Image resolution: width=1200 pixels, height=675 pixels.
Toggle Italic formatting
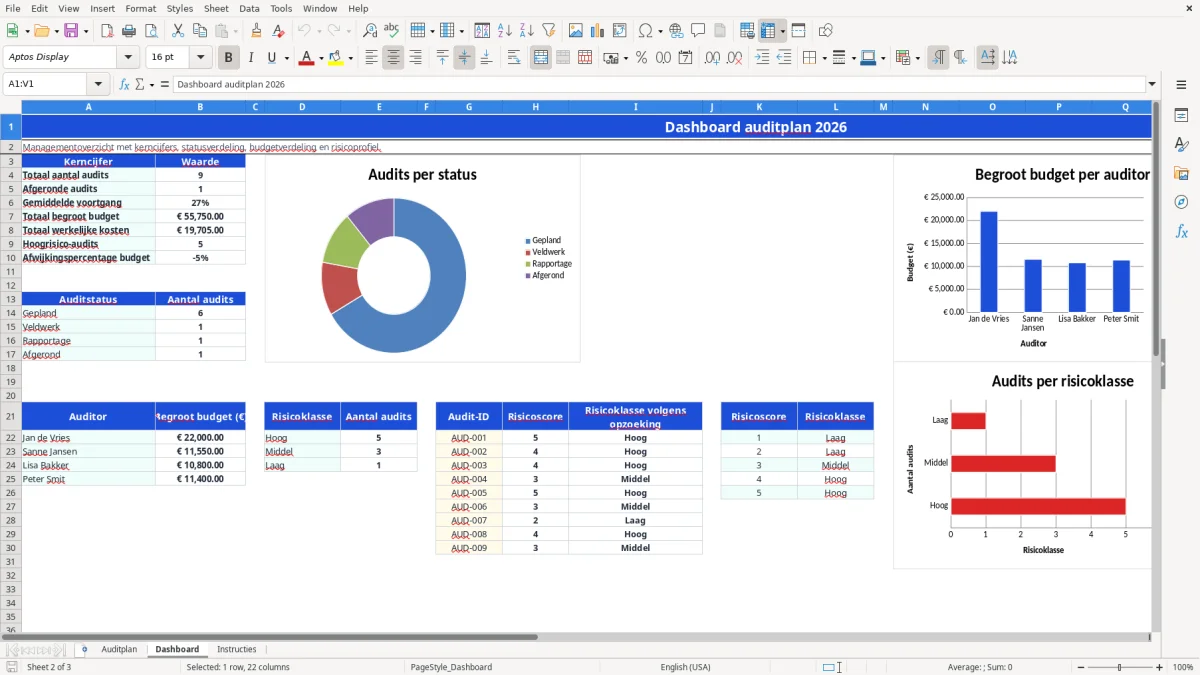click(x=251, y=58)
